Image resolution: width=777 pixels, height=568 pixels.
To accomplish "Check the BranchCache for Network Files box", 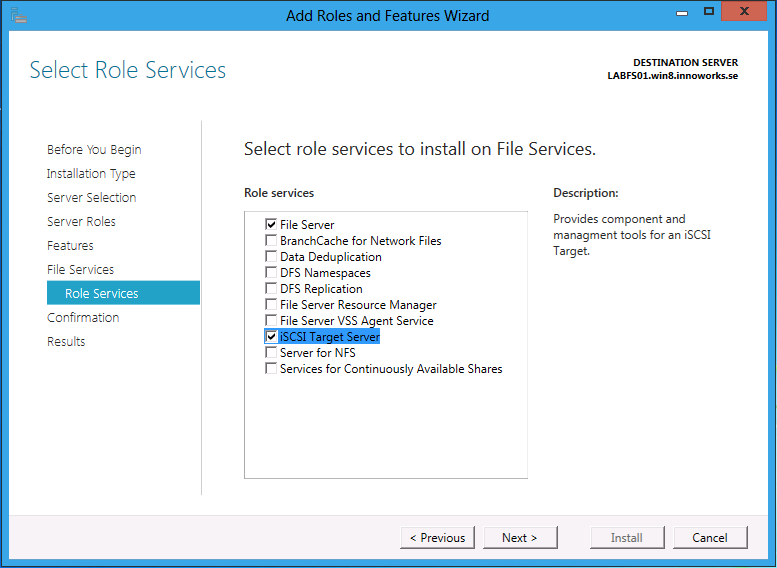I will coord(271,240).
